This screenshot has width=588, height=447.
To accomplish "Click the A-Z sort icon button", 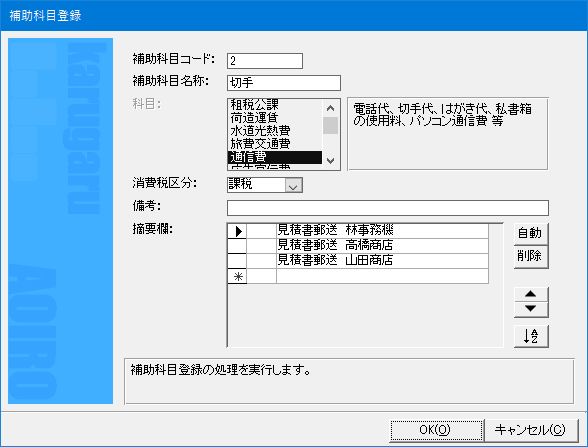I will (x=531, y=336).
